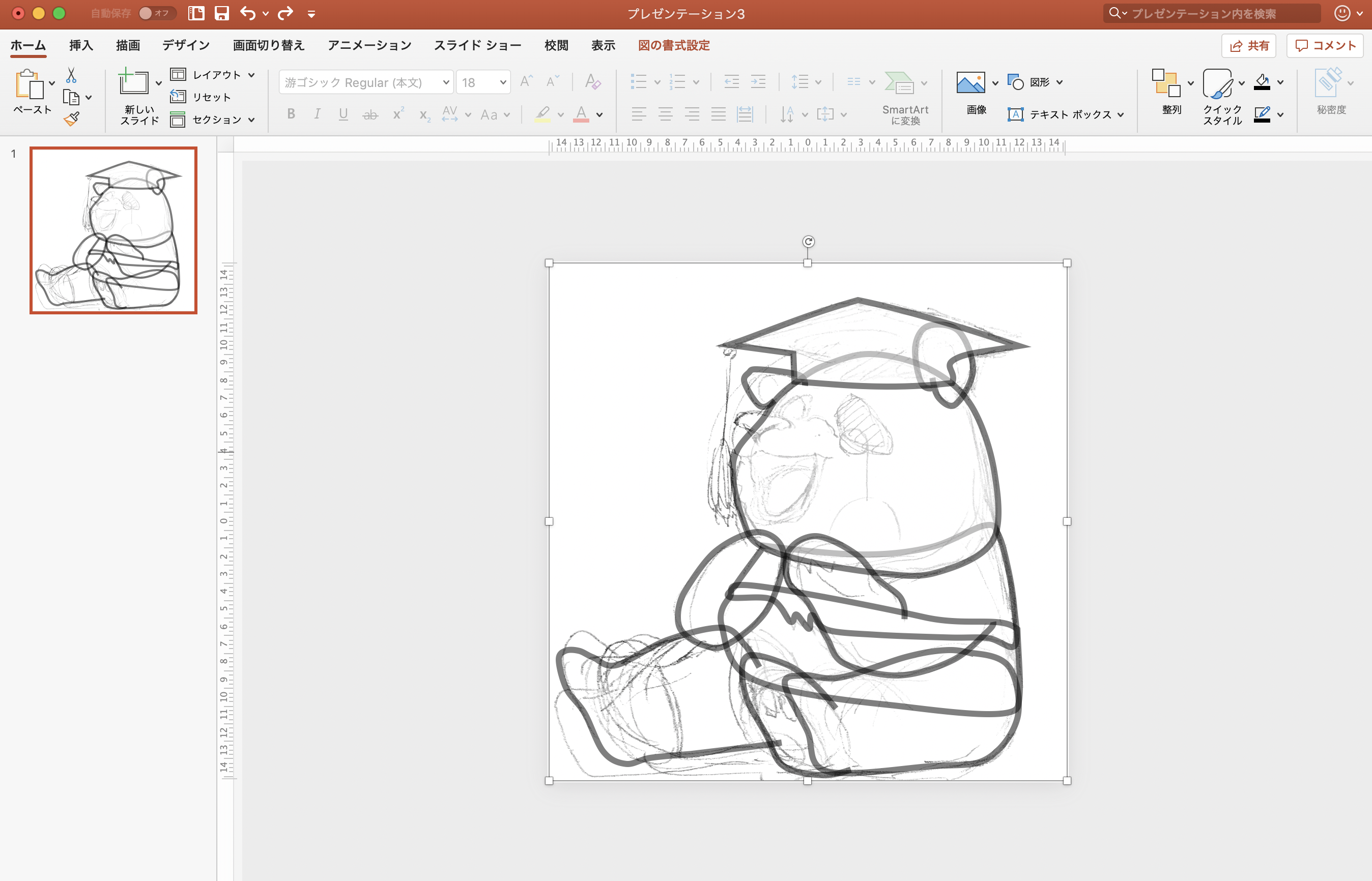Toggle Bold formatting
1372x881 pixels.
point(291,114)
